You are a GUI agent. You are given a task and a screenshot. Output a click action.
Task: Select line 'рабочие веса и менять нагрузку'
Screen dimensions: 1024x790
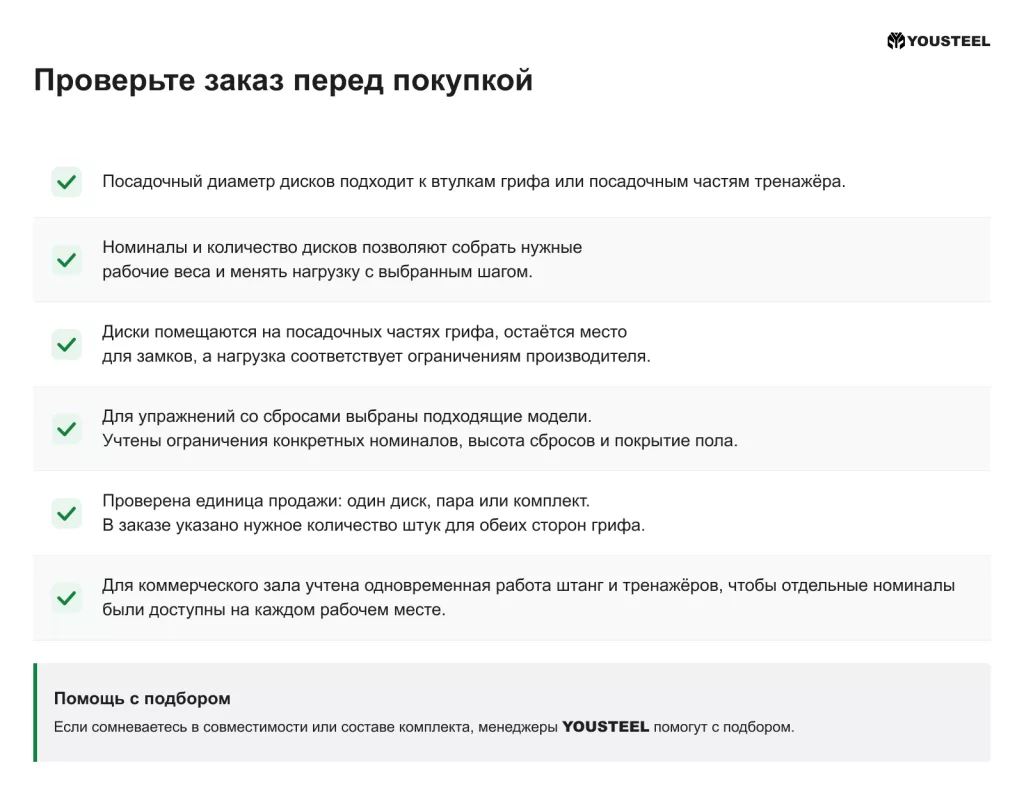click(317, 272)
